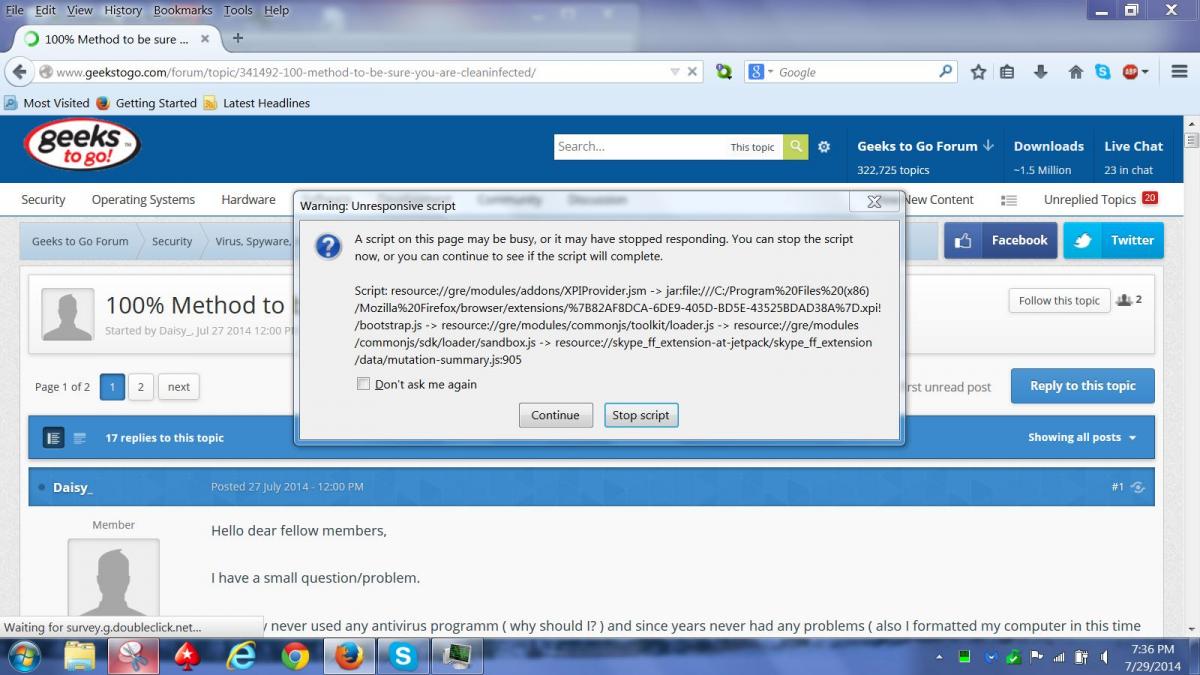1200x675 pixels.
Task: Expand Geeks to Go Forum dropdown arrow
Action: (988, 145)
